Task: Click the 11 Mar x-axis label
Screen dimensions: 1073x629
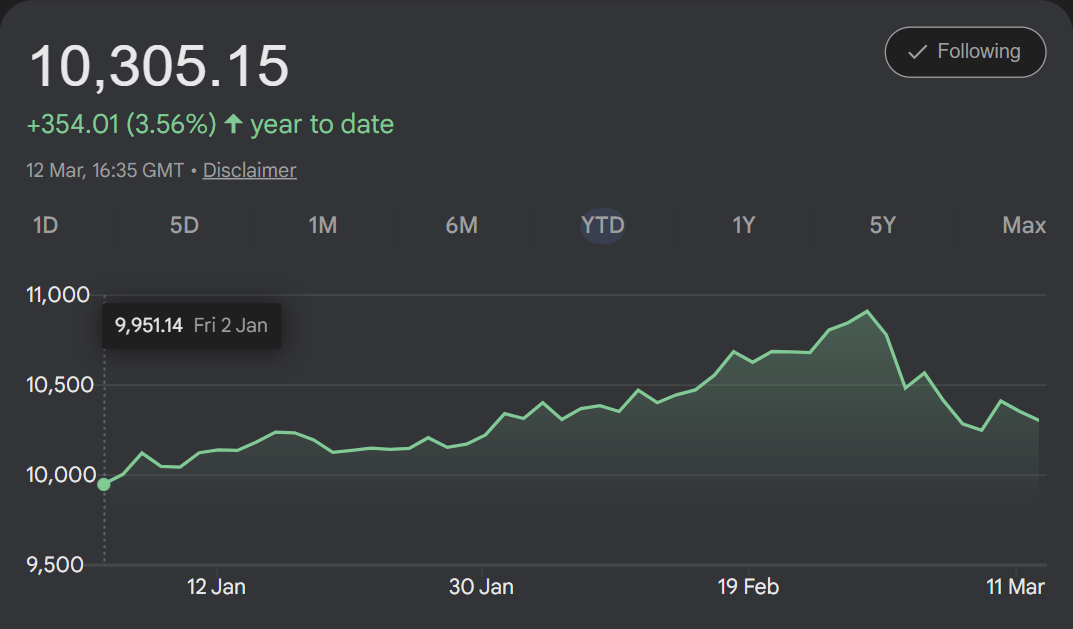Action: point(1016,587)
